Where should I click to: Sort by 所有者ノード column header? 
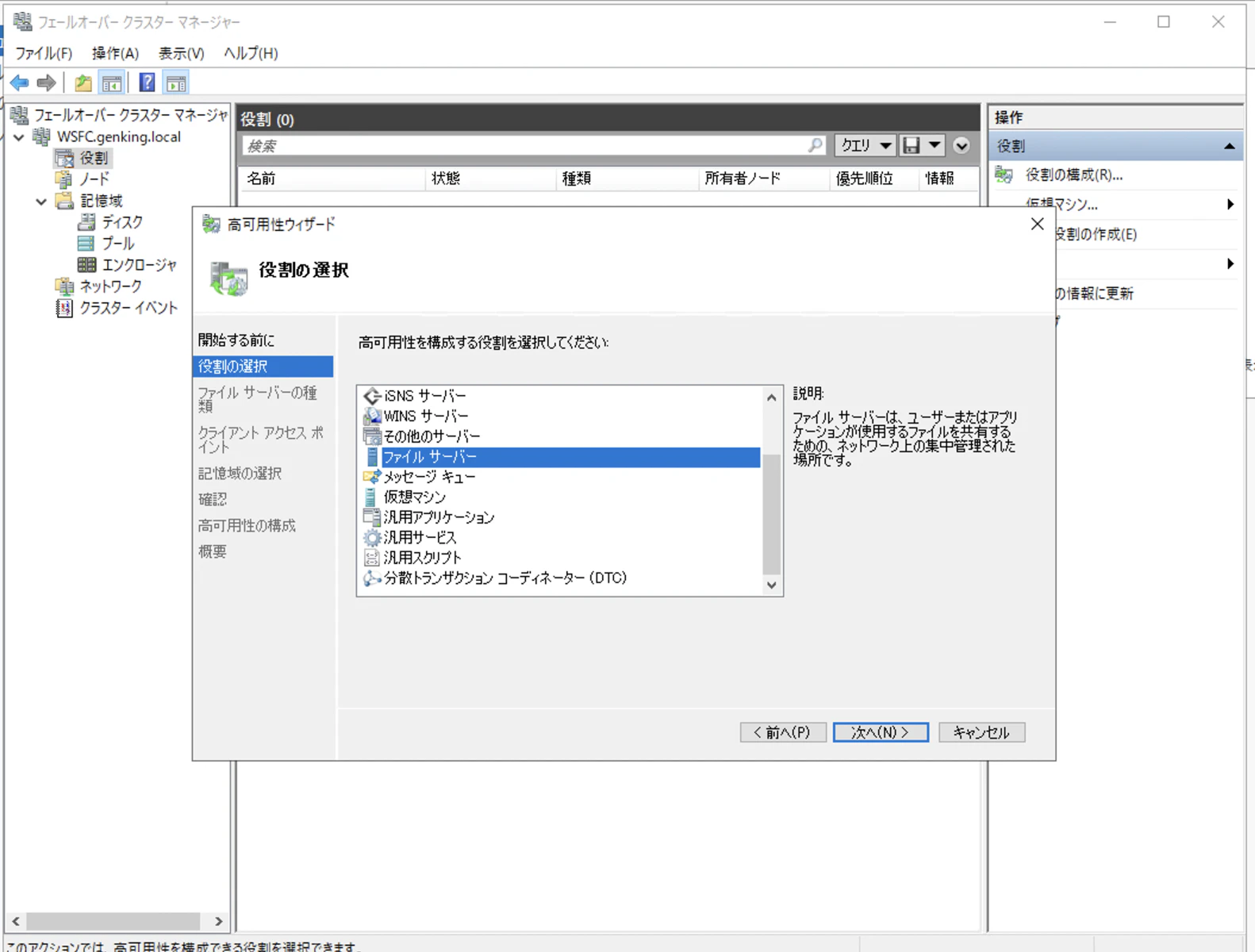point(763,178)
